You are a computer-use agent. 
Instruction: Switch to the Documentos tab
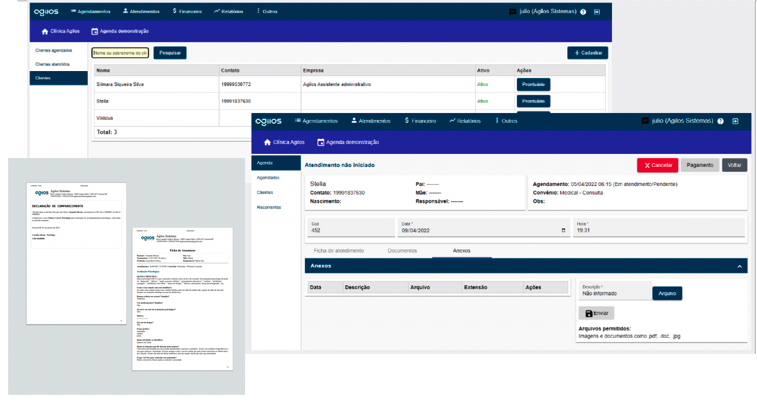(x=402, y=250)
